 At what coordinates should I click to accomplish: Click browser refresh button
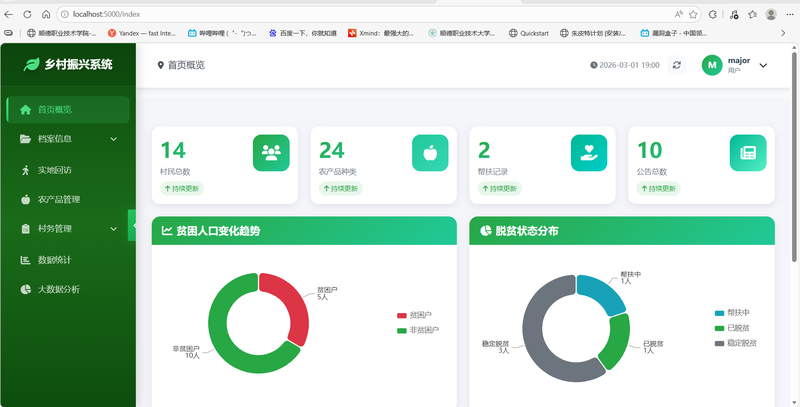[x=28, y=14]
